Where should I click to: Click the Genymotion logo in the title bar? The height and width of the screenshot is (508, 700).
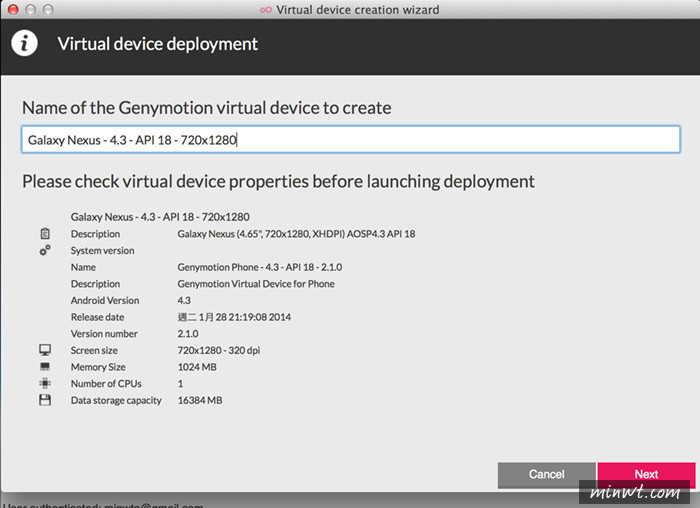tap(266, 10)
